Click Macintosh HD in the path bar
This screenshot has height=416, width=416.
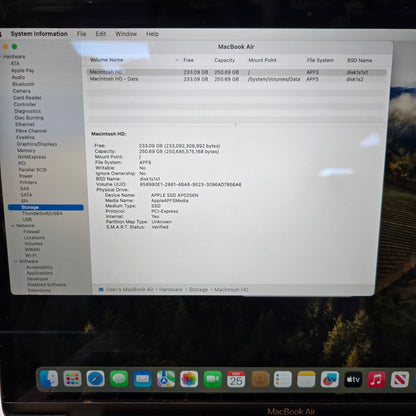coord(231,290)
